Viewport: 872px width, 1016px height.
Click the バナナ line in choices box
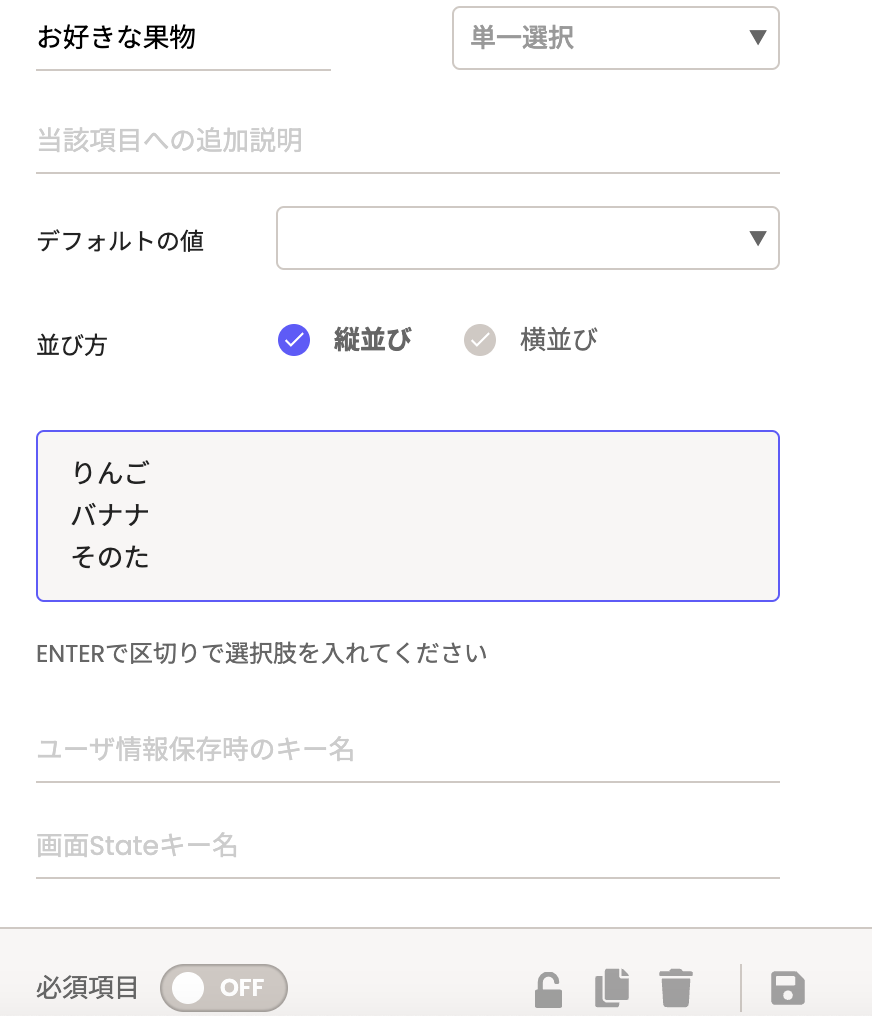(x=110, y=514)
